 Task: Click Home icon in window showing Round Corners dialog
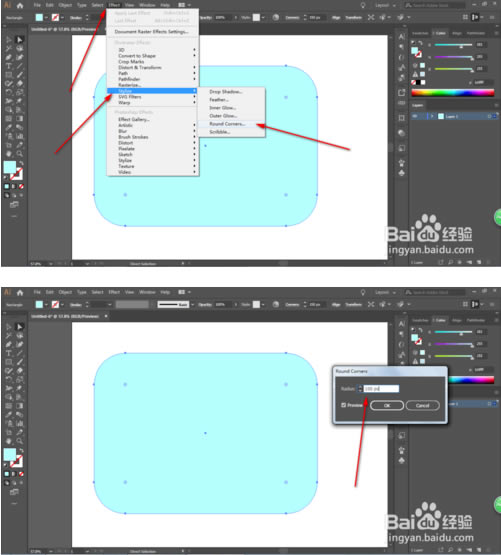tap(20, 293)
